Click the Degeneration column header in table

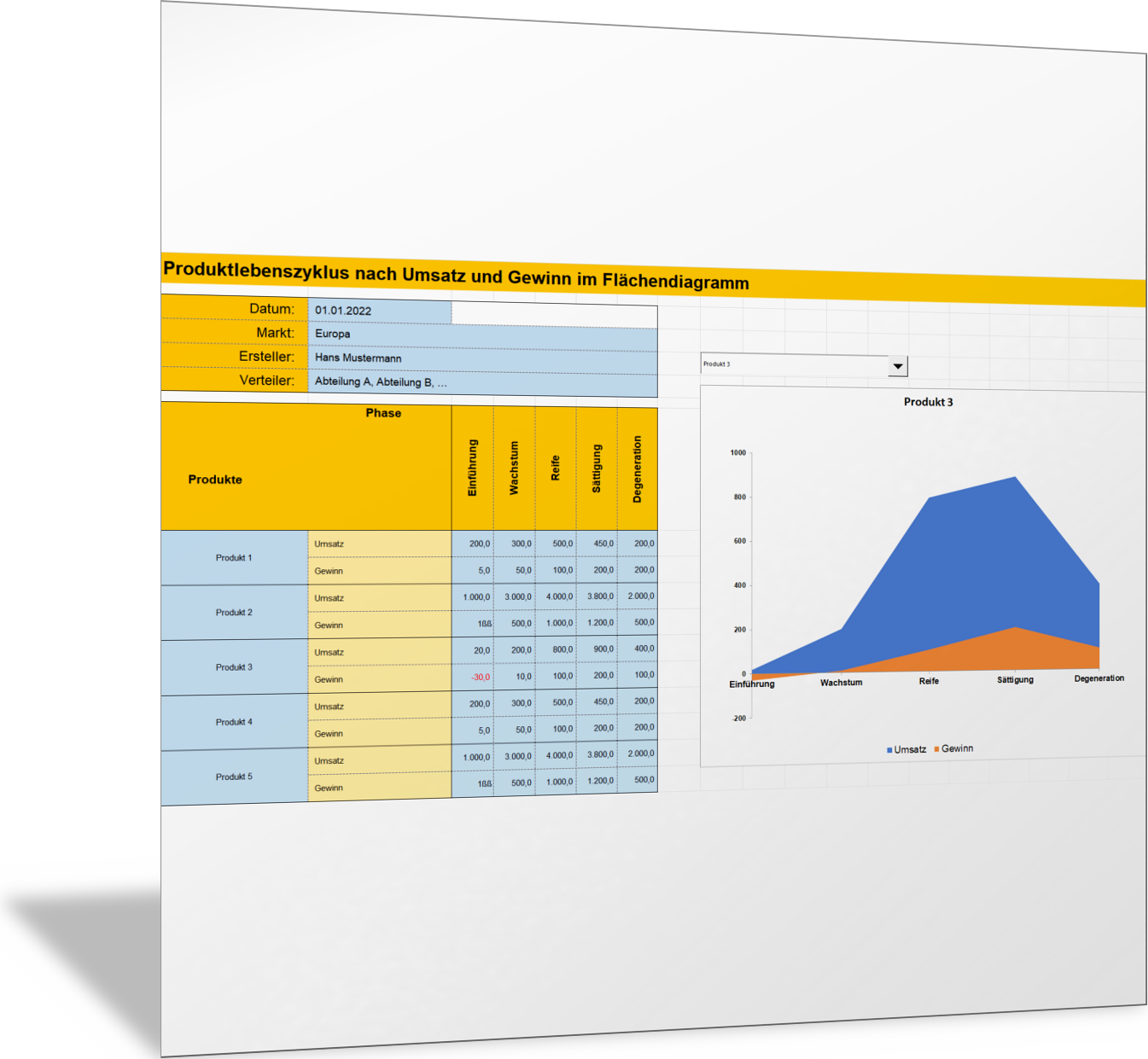[637, 468]
